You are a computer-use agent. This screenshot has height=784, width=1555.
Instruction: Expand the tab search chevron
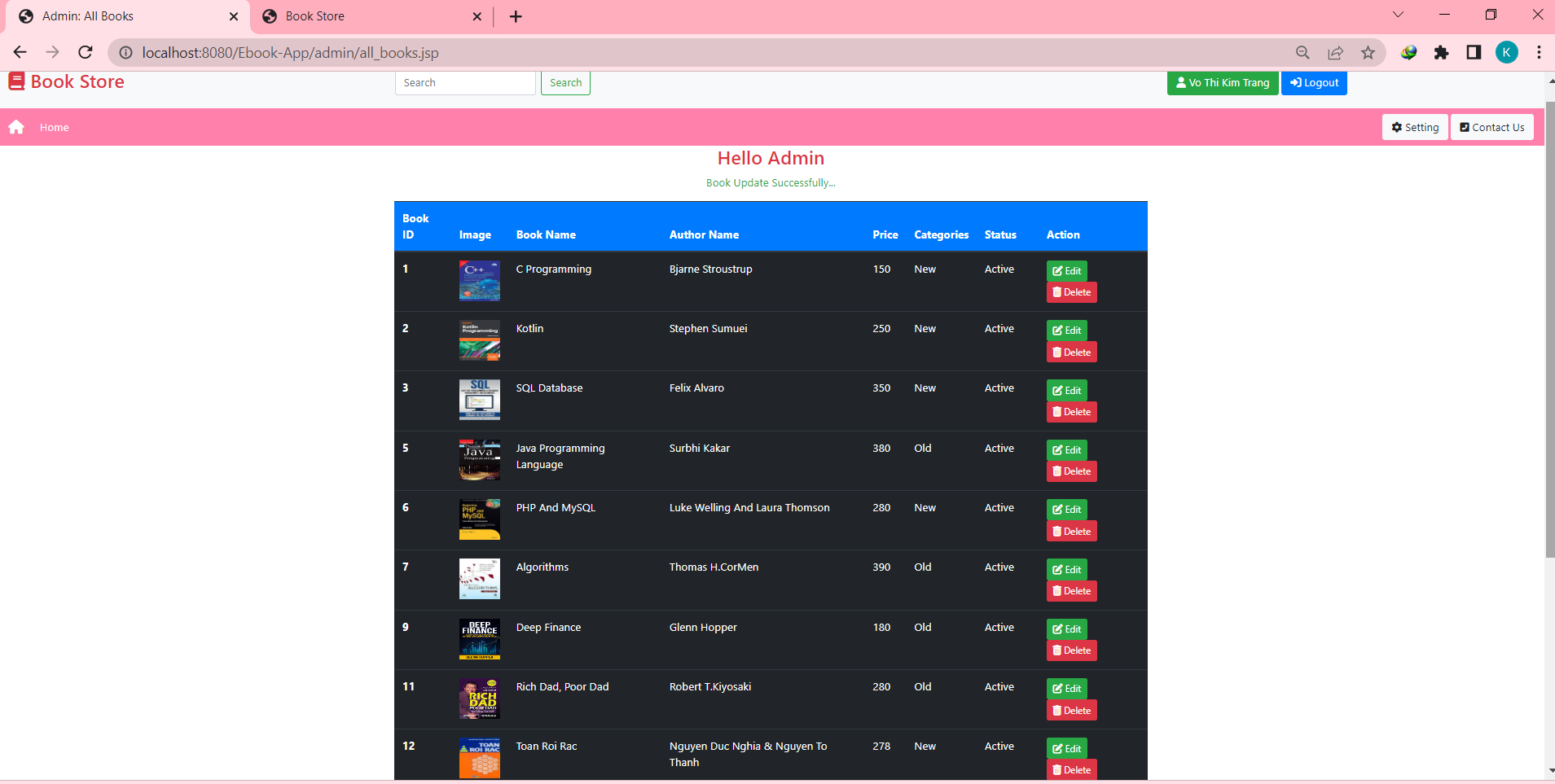(1398, 15)
